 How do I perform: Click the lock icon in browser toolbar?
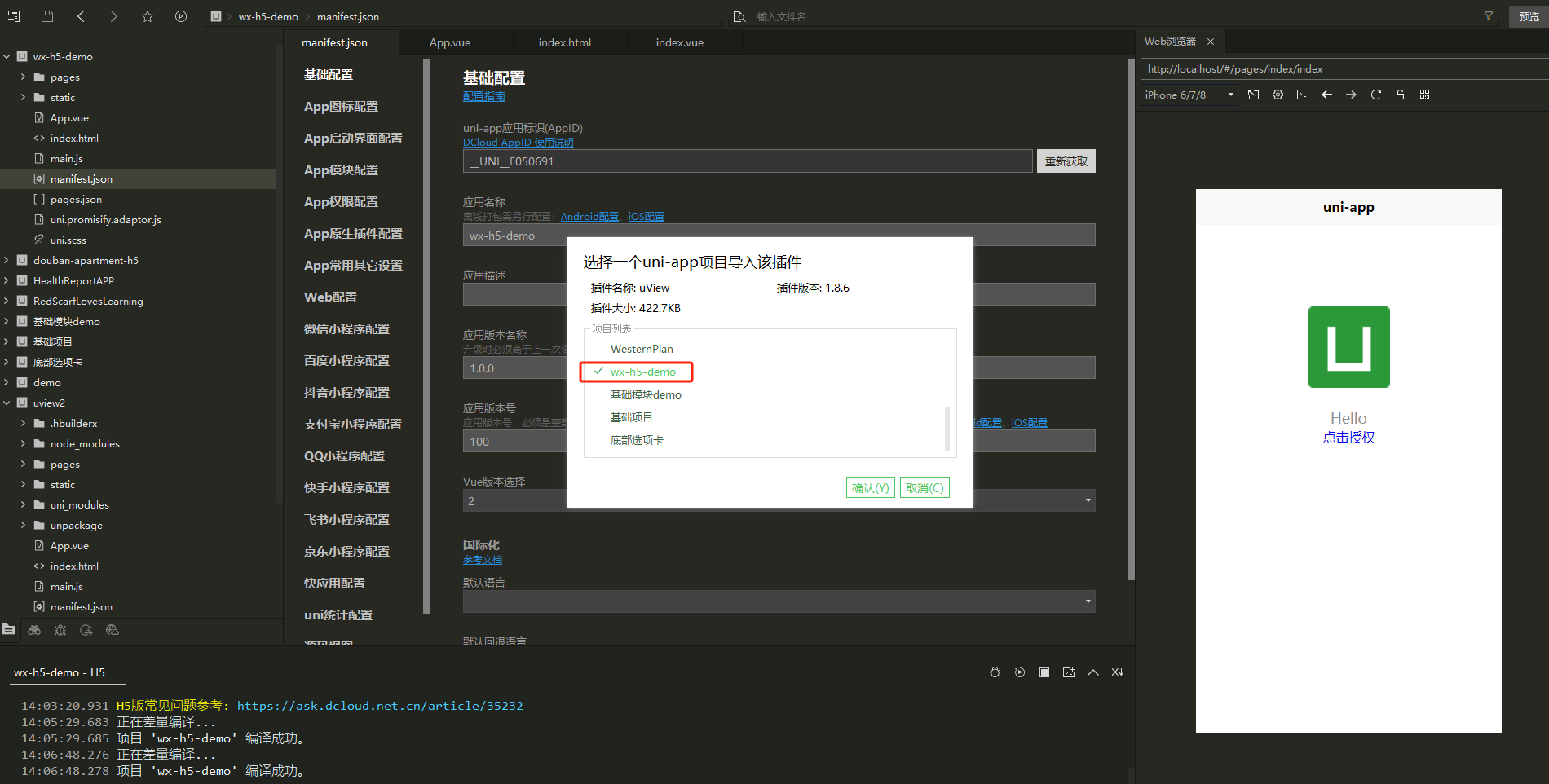point(1401,95)
